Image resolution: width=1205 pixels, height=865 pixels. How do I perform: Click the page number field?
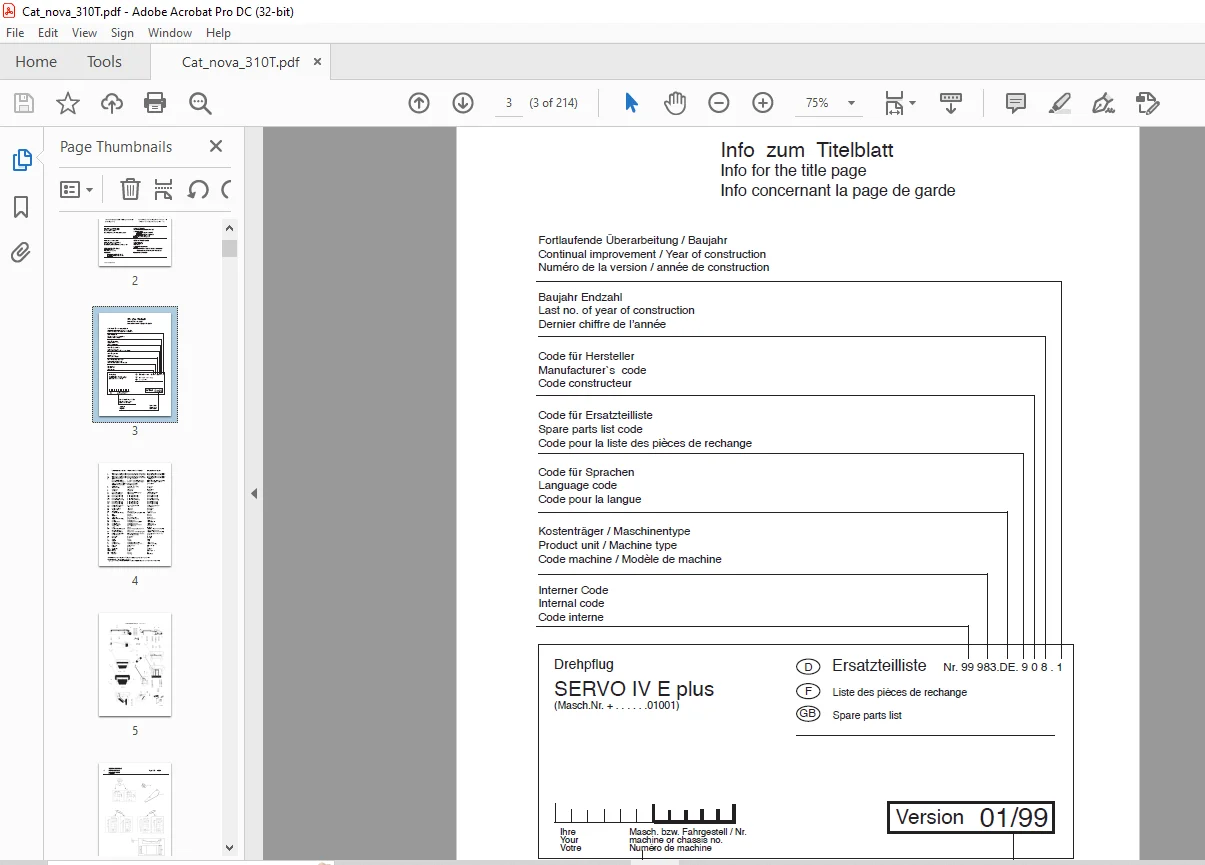pos(508,103)
